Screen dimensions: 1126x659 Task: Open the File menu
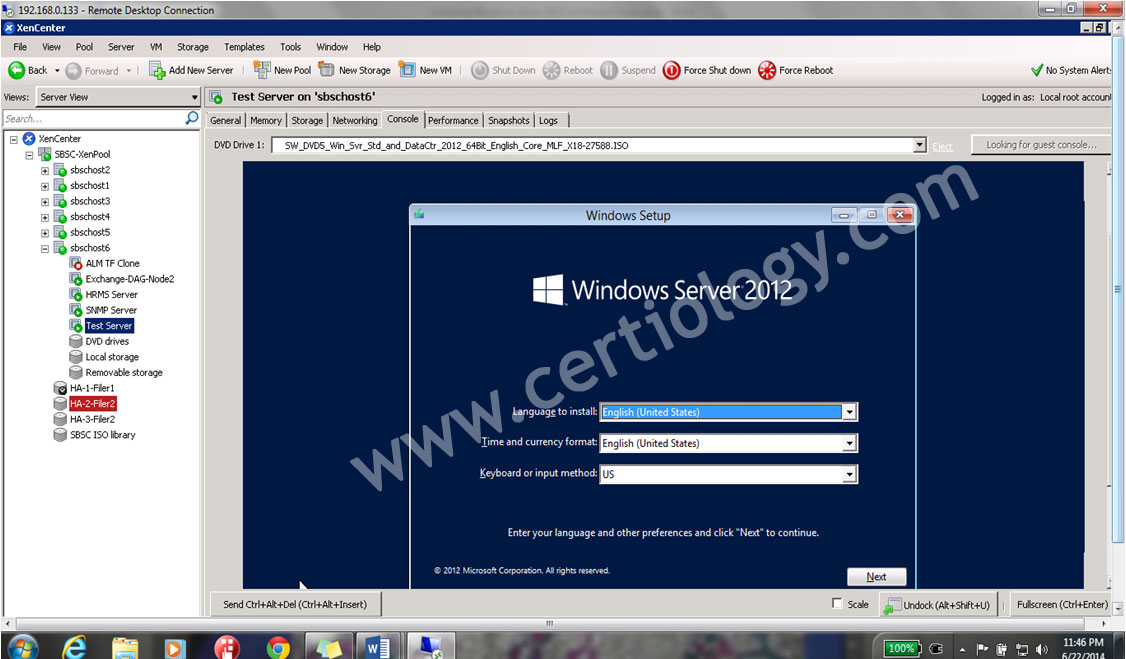pyautogui.click(x=20, y=47)
